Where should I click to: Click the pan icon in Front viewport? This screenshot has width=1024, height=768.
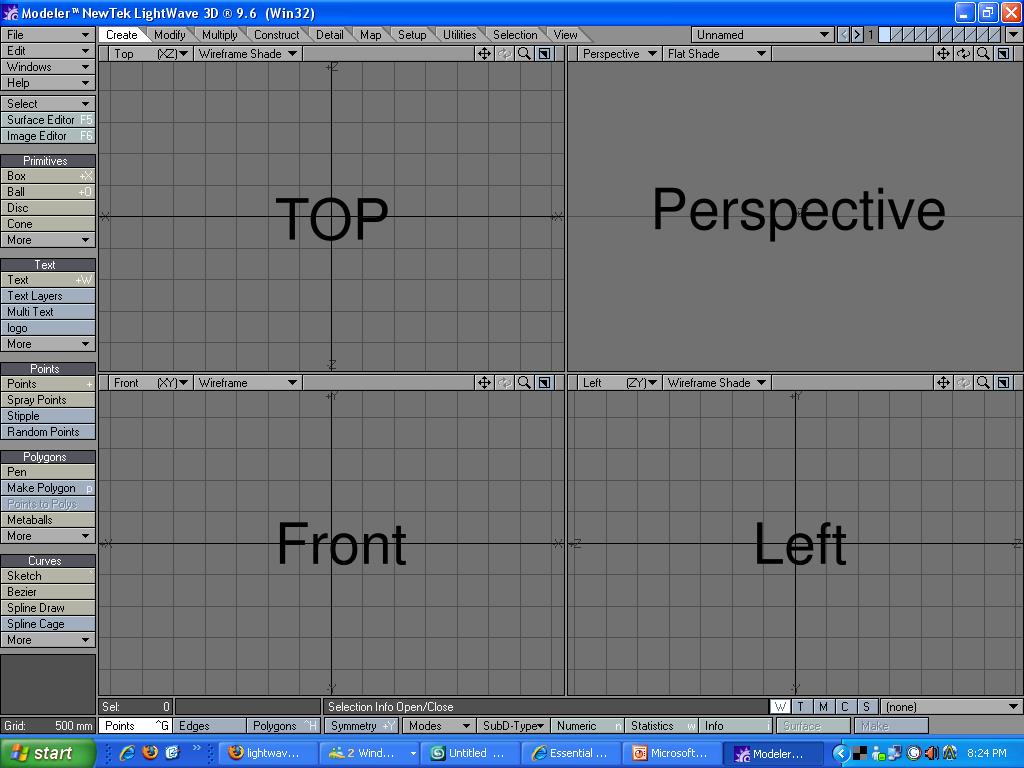click(484, 383)
